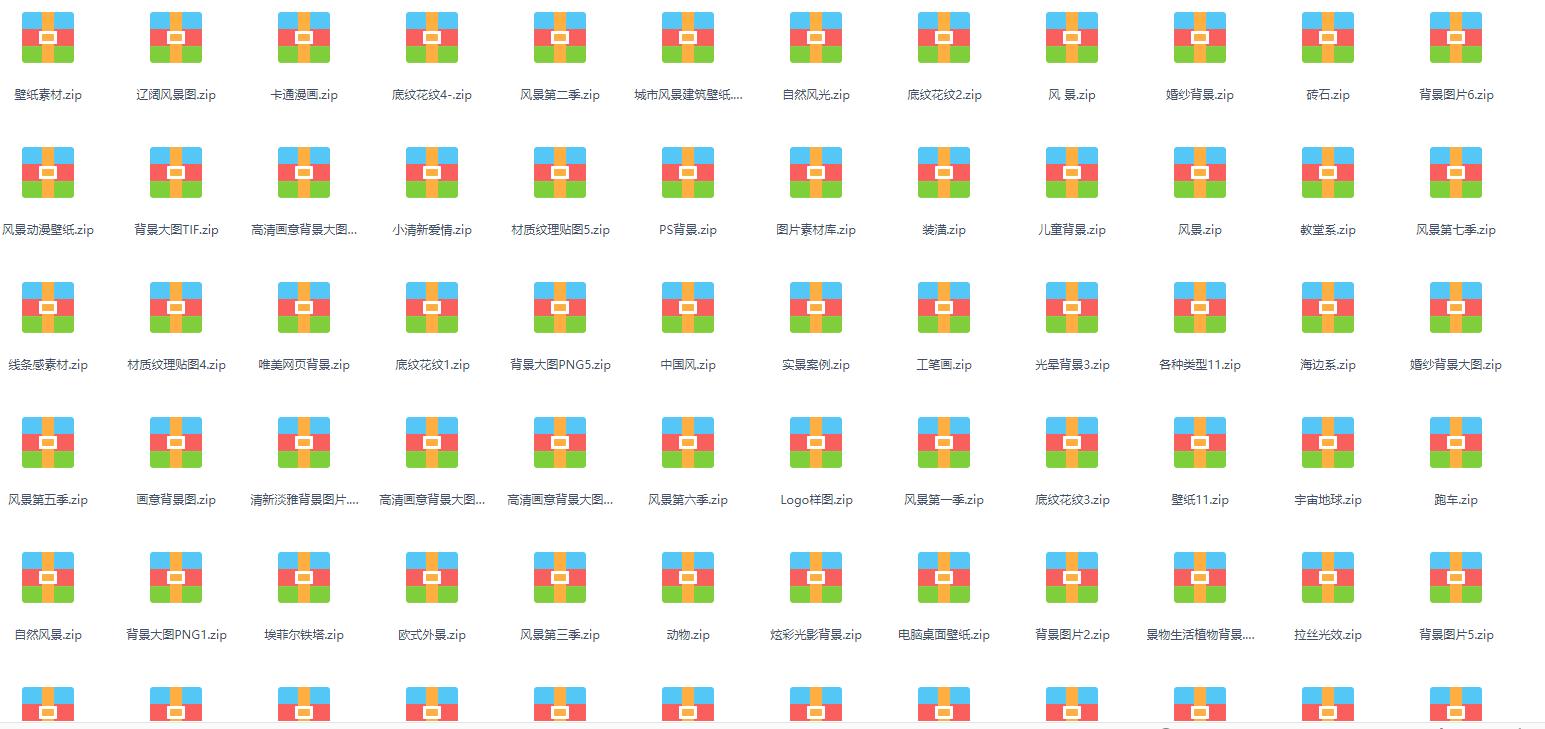This screenshot has height=729, width=1545.
Task: Click the label 婚纱背景大图.zip
Action: pos(1456,365)
